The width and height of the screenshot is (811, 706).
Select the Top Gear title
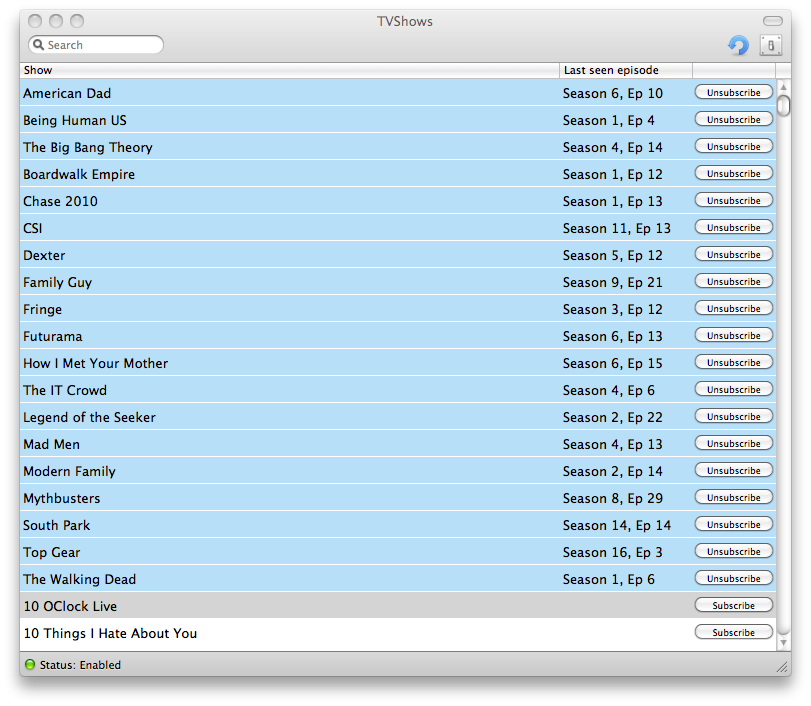point(51,552)
